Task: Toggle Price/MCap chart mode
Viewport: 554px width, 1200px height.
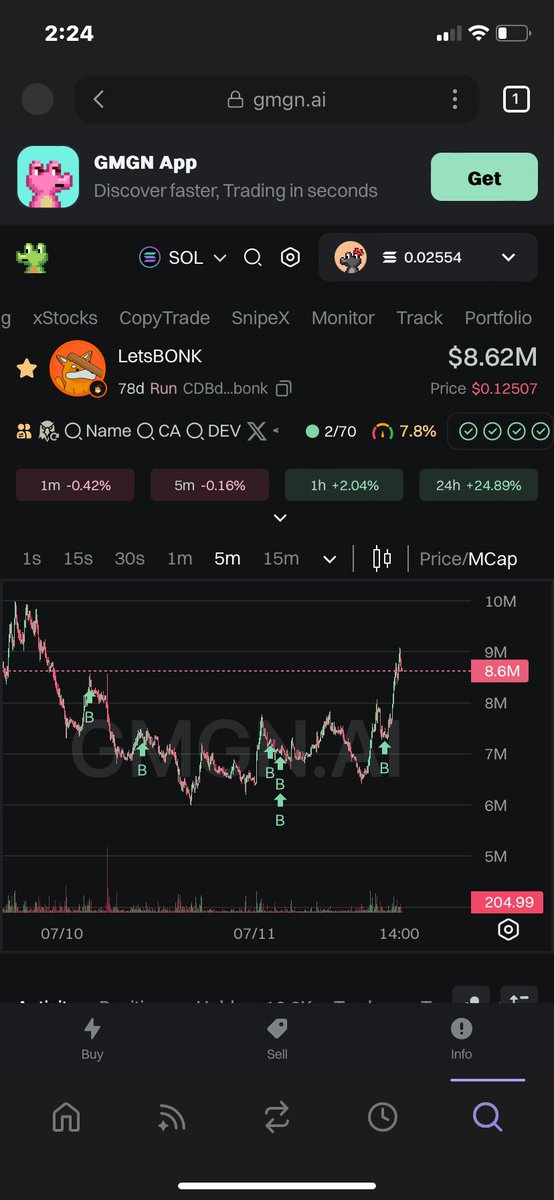Action: click(x=468, y=558)
